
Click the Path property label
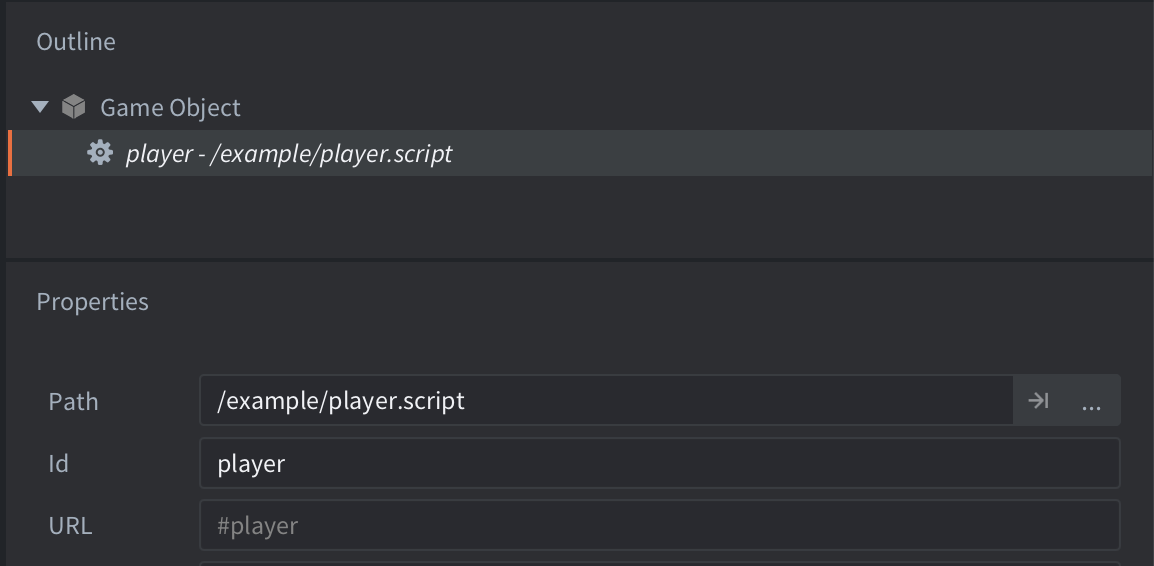(73, 401)
